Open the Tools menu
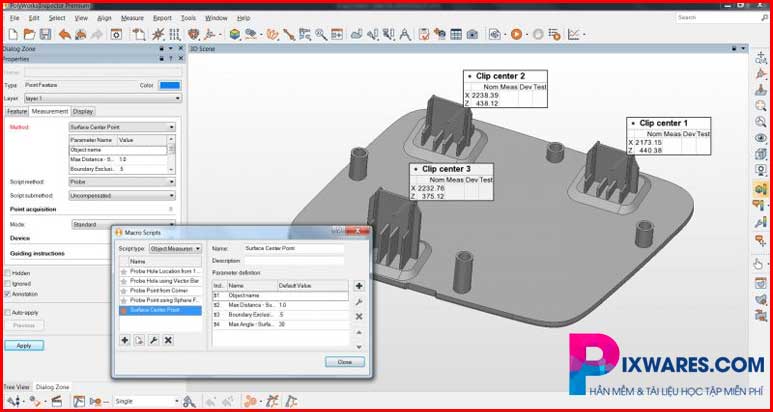Screen dimensions: 773x412 point(188,18)
